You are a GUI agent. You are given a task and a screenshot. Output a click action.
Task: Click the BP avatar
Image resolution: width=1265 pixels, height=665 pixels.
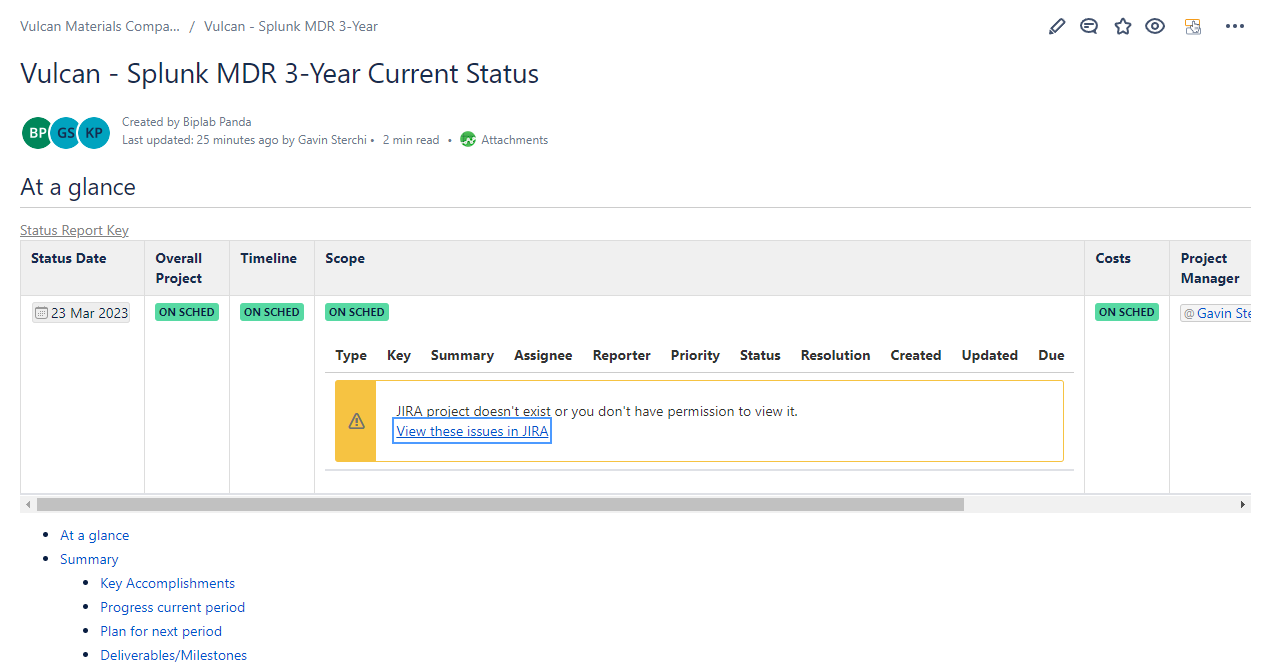(37, 132)
